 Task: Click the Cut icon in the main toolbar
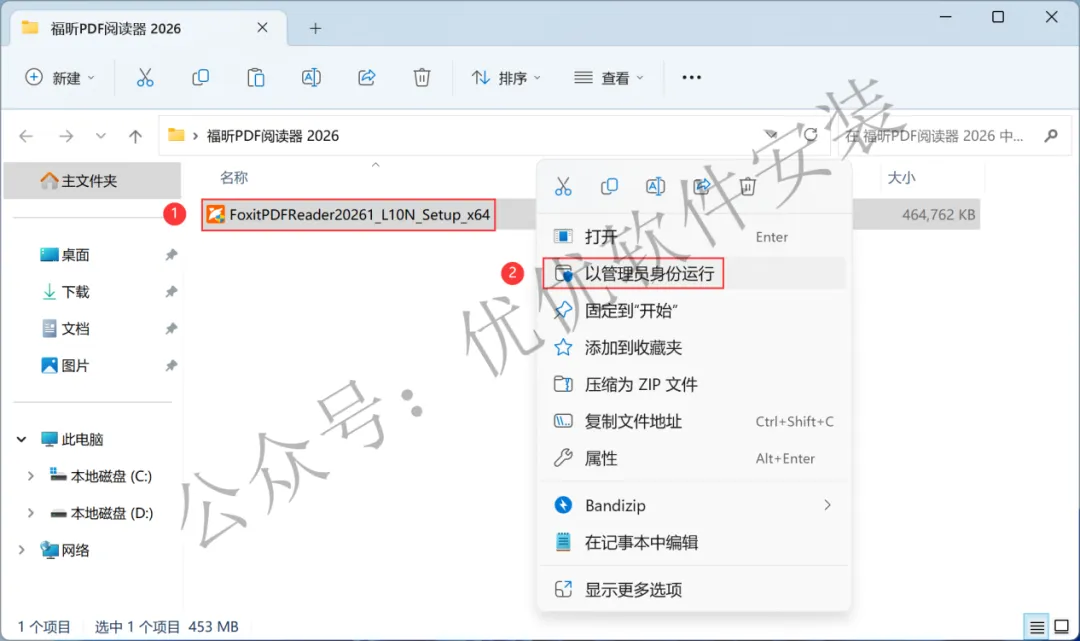click(145, 78)
